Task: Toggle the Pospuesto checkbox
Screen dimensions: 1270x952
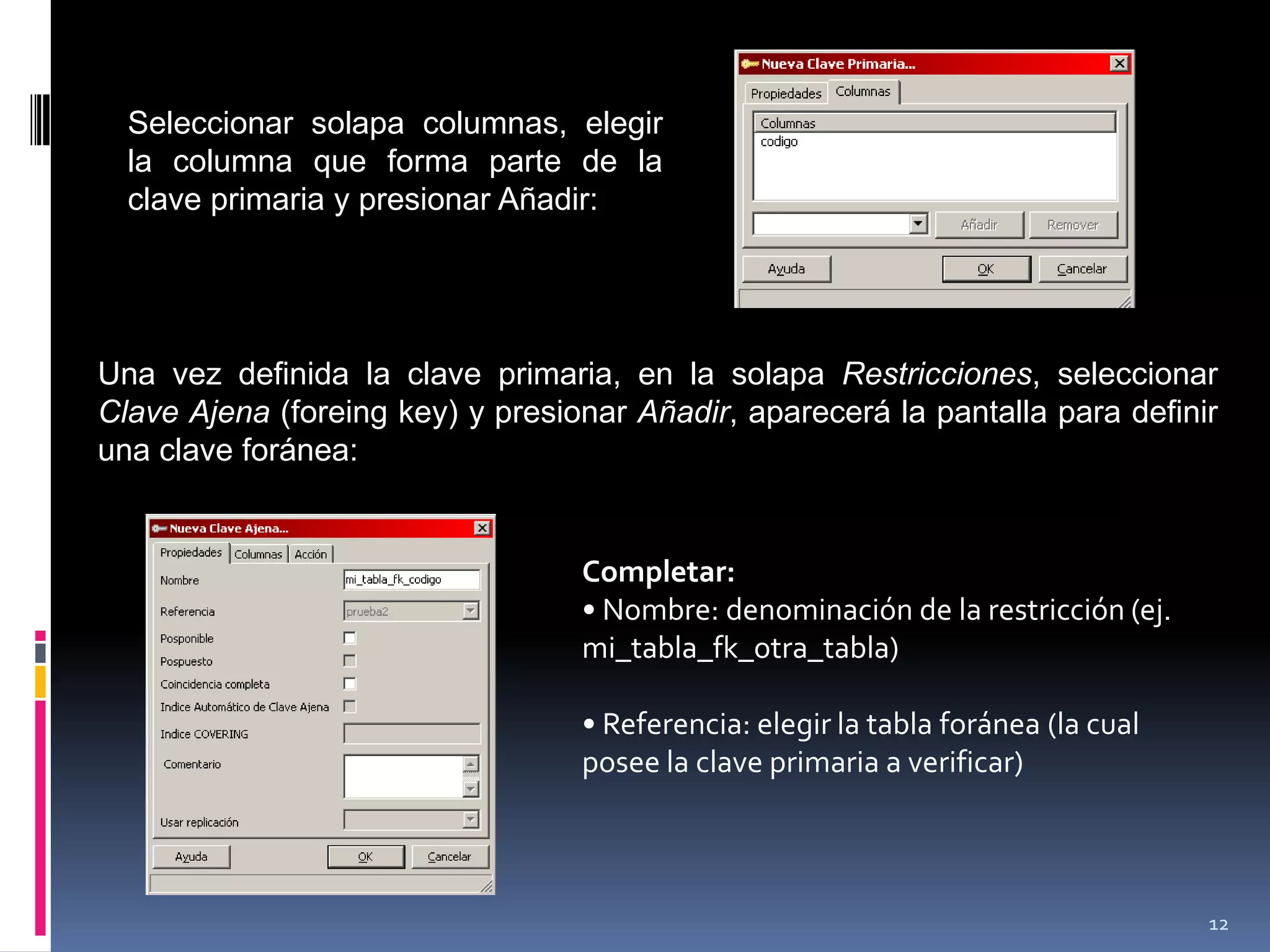Action: 350,661
